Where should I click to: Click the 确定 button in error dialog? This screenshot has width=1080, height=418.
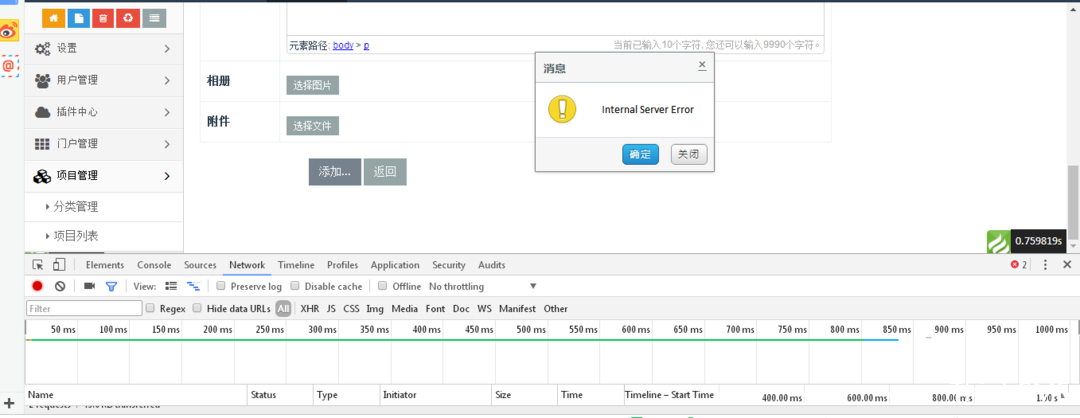[640, 154]
